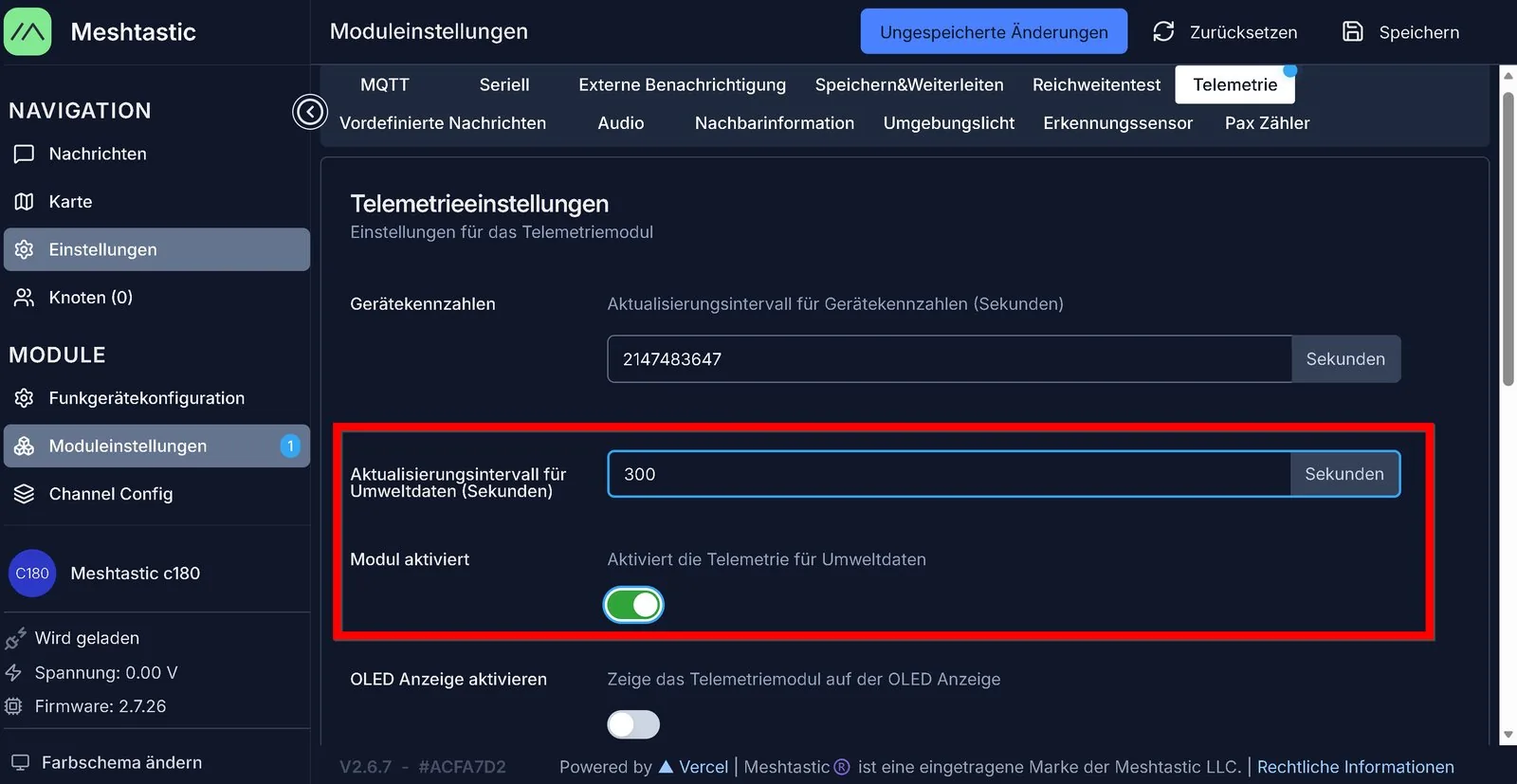Open the MQTT tab

pos(385,84)
